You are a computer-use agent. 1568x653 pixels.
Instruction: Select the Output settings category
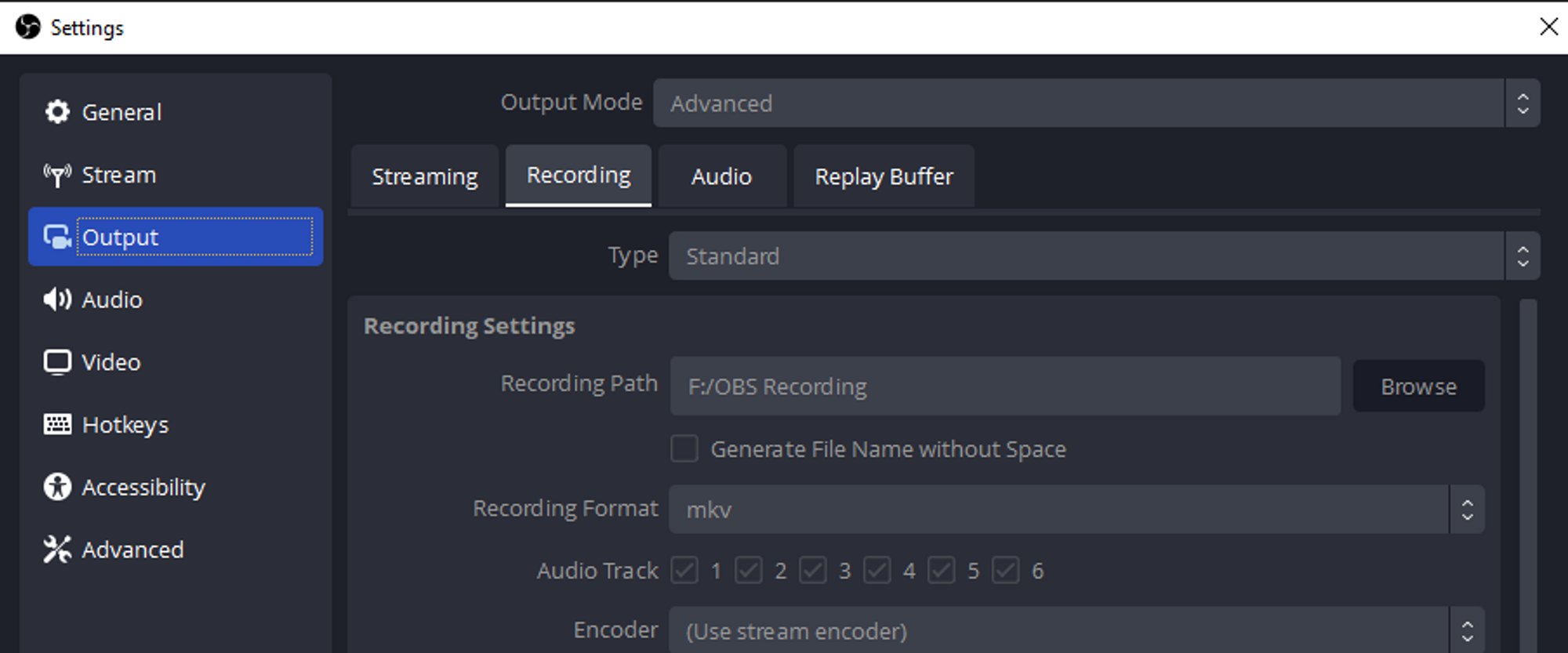[x=176, y=237]
